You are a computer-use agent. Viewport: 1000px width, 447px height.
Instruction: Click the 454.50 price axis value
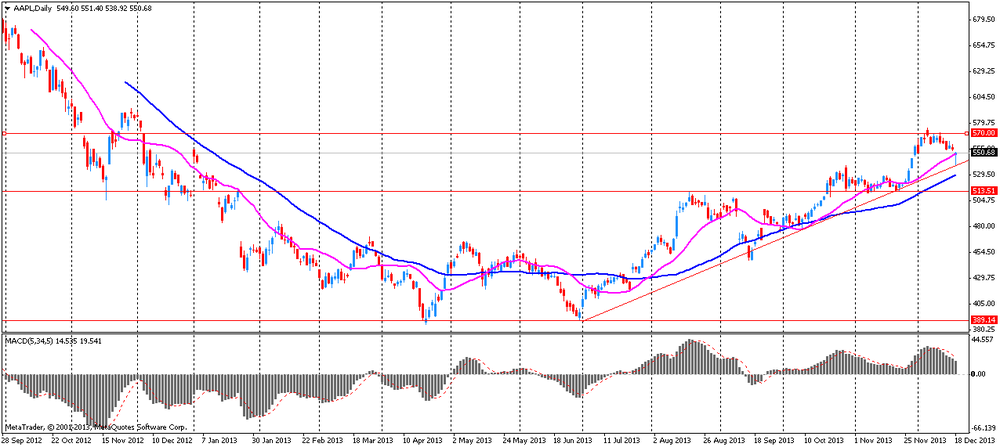pos(983,251)
